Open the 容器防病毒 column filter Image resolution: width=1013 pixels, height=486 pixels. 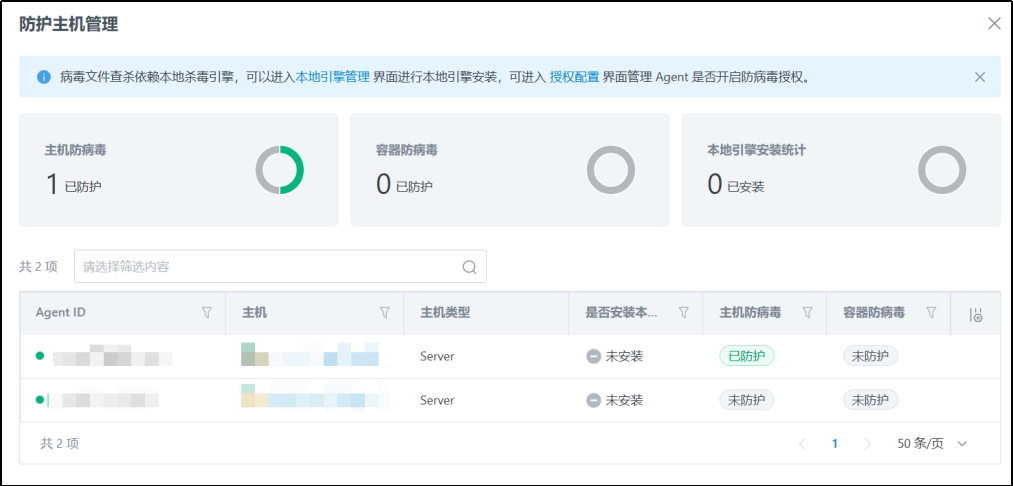931,313
